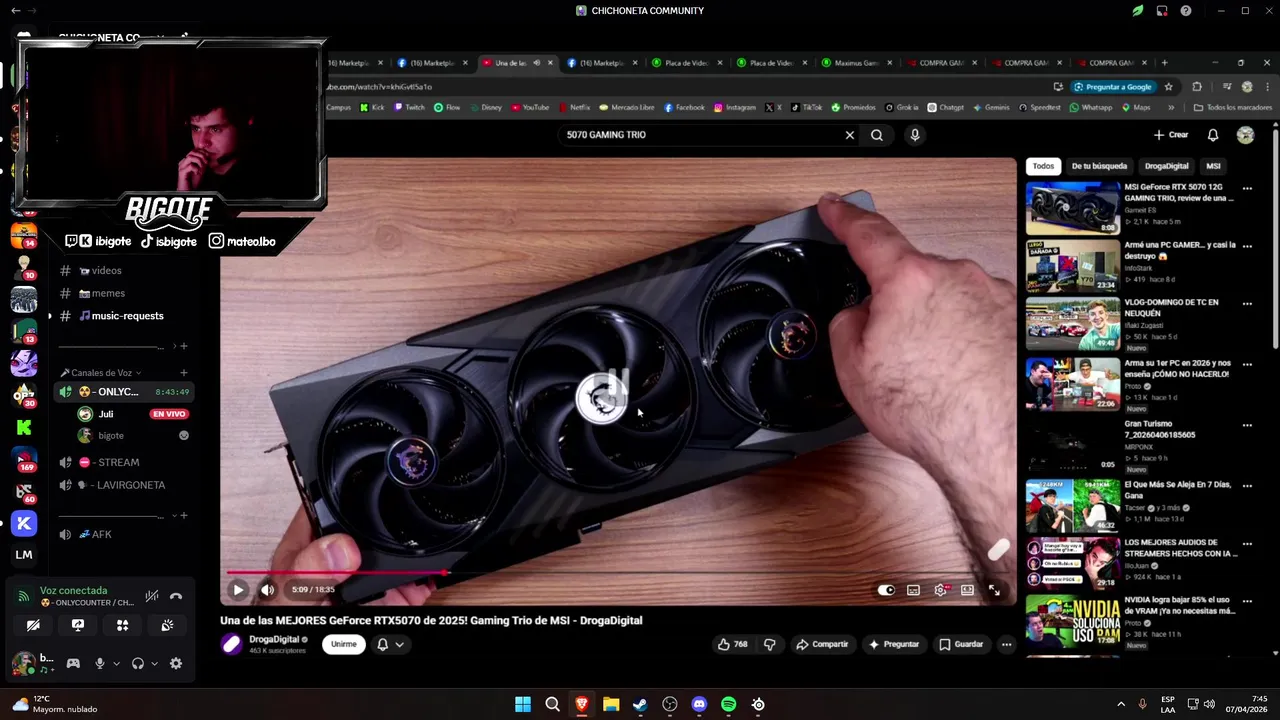Open the Armé una PC GAMER video thumbnail
This screenshot has height=720, width=1280.
pyautogui.click(x=1072, y=266)
